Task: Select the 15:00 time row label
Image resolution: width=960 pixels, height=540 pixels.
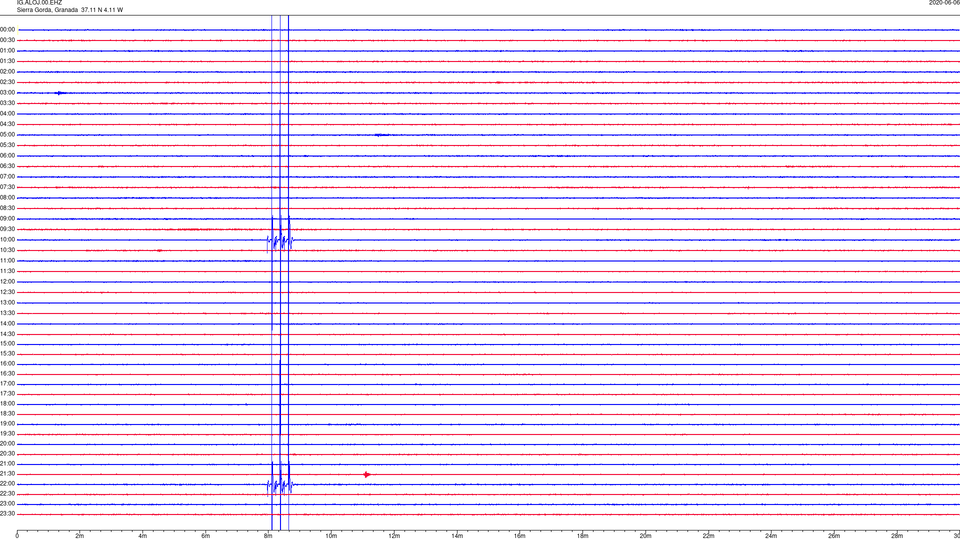Action: coord(7,343)
